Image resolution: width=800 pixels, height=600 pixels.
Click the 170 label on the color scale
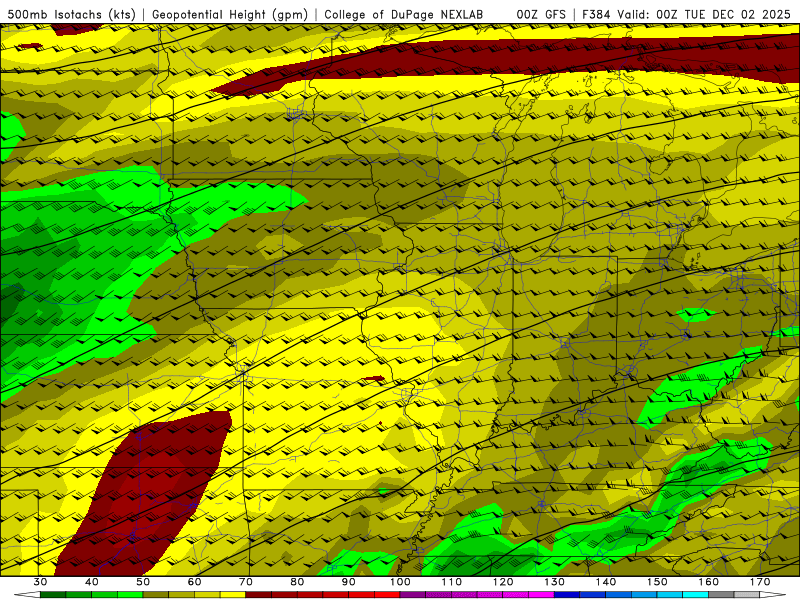coord(760,582)
